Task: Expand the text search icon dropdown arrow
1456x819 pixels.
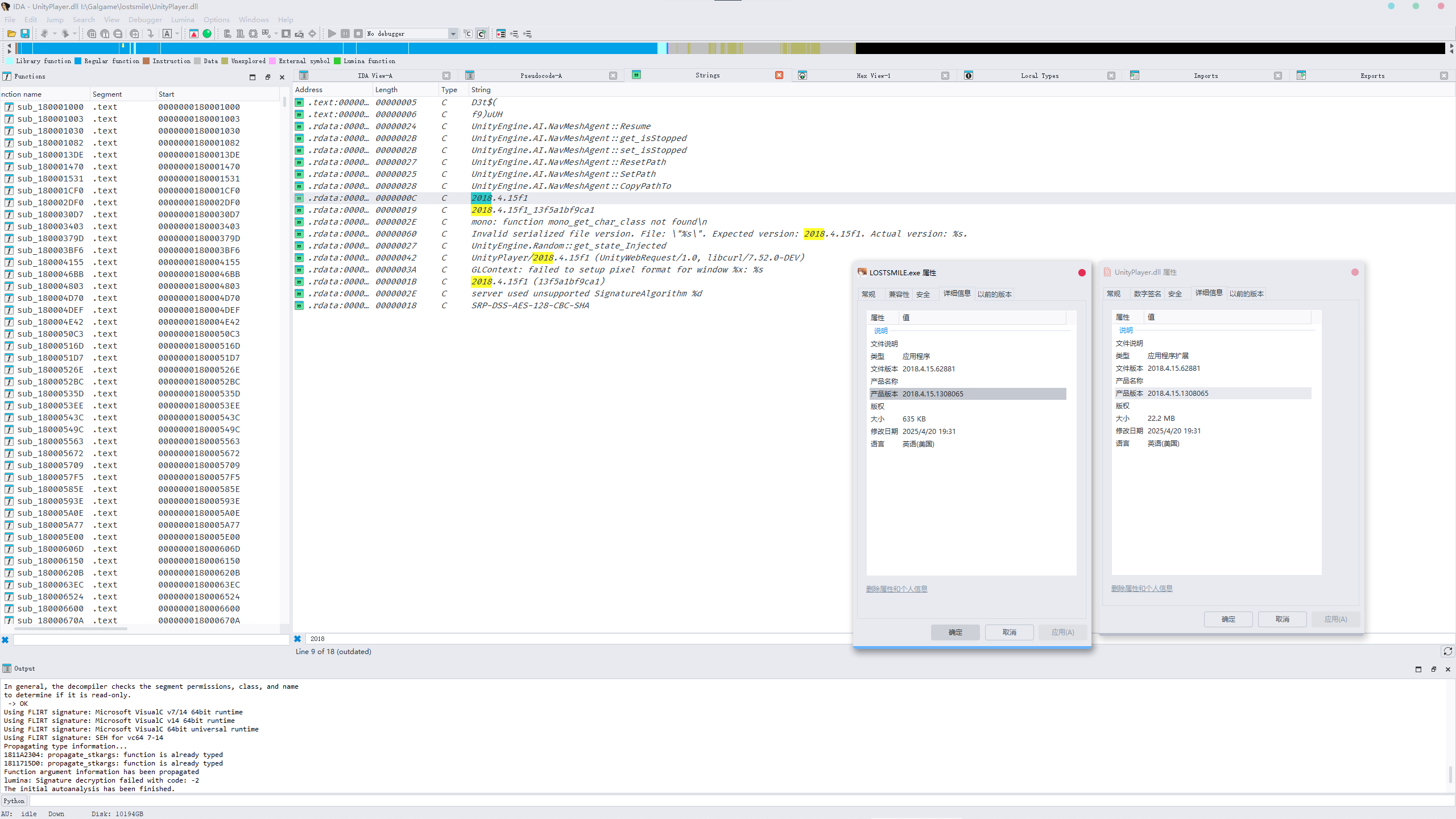Action: pyautogui.click(x=177, y=34)
